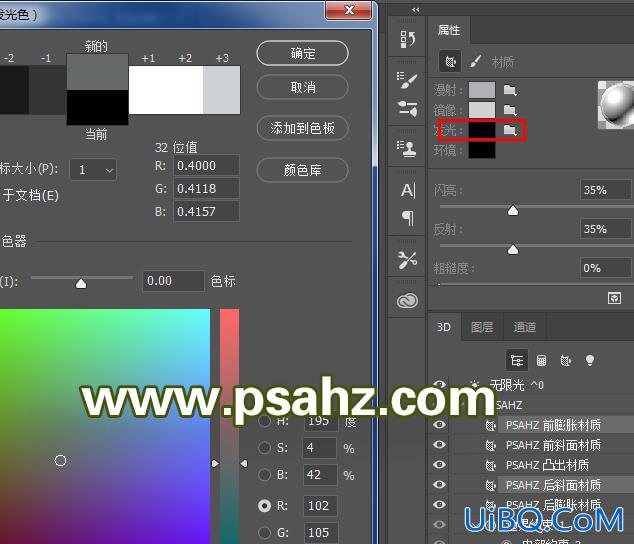Click the 闪亮 35% value field
The image size is (634, 544).
605,190
